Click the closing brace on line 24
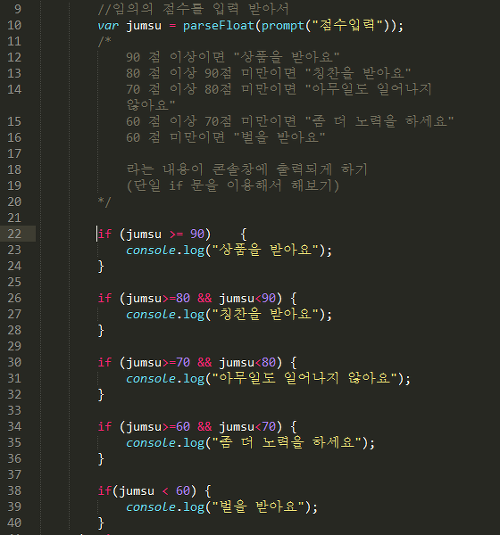The width and height of the screenshot is (500, 535). [x=101, y=266]
